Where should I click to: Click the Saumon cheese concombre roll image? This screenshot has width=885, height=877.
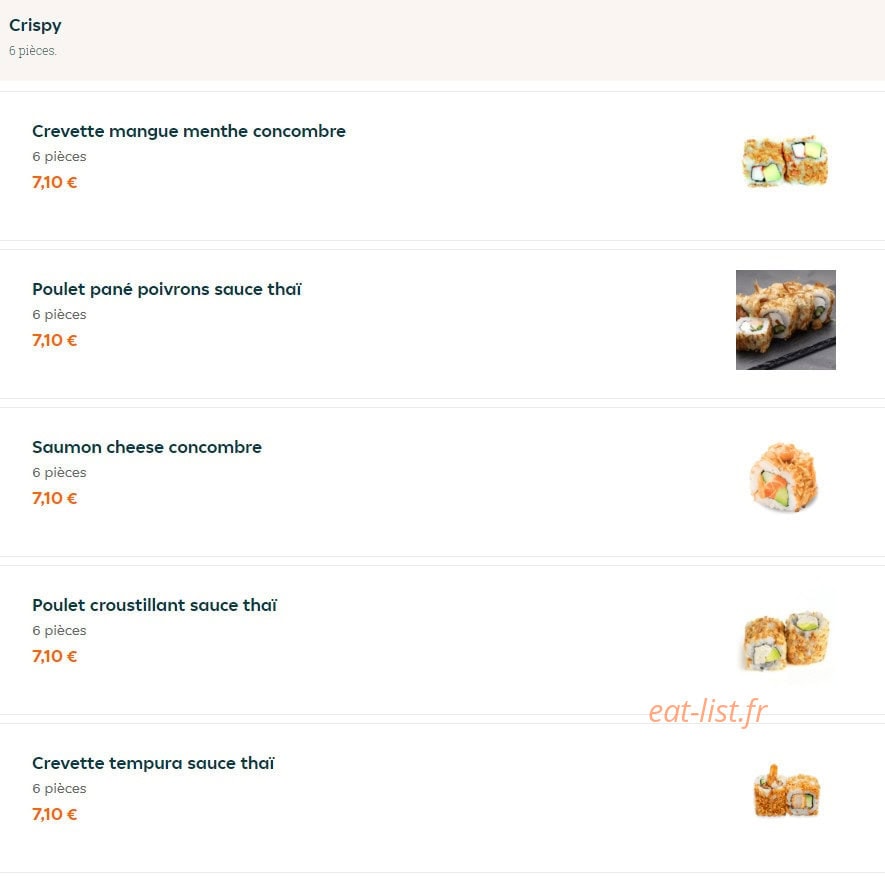pos(784,477)
